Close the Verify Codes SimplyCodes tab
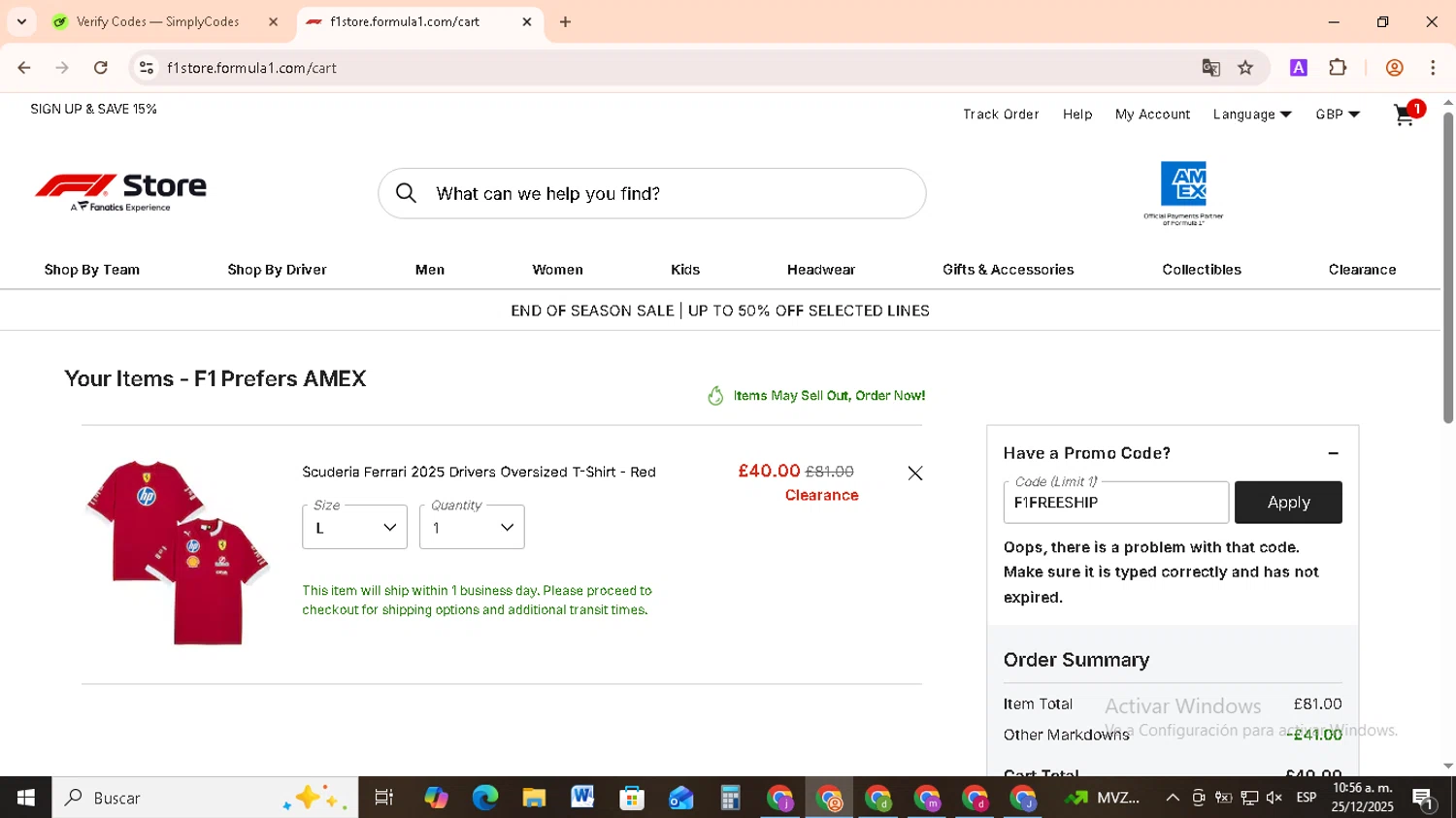The width and height of the screenshot is (1456, 818). click(273, 21)
